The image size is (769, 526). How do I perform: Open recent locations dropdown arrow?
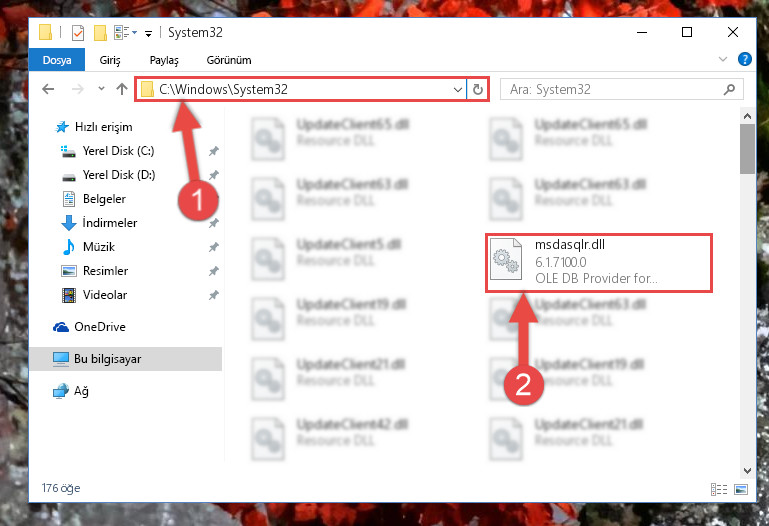pos(101,89)
